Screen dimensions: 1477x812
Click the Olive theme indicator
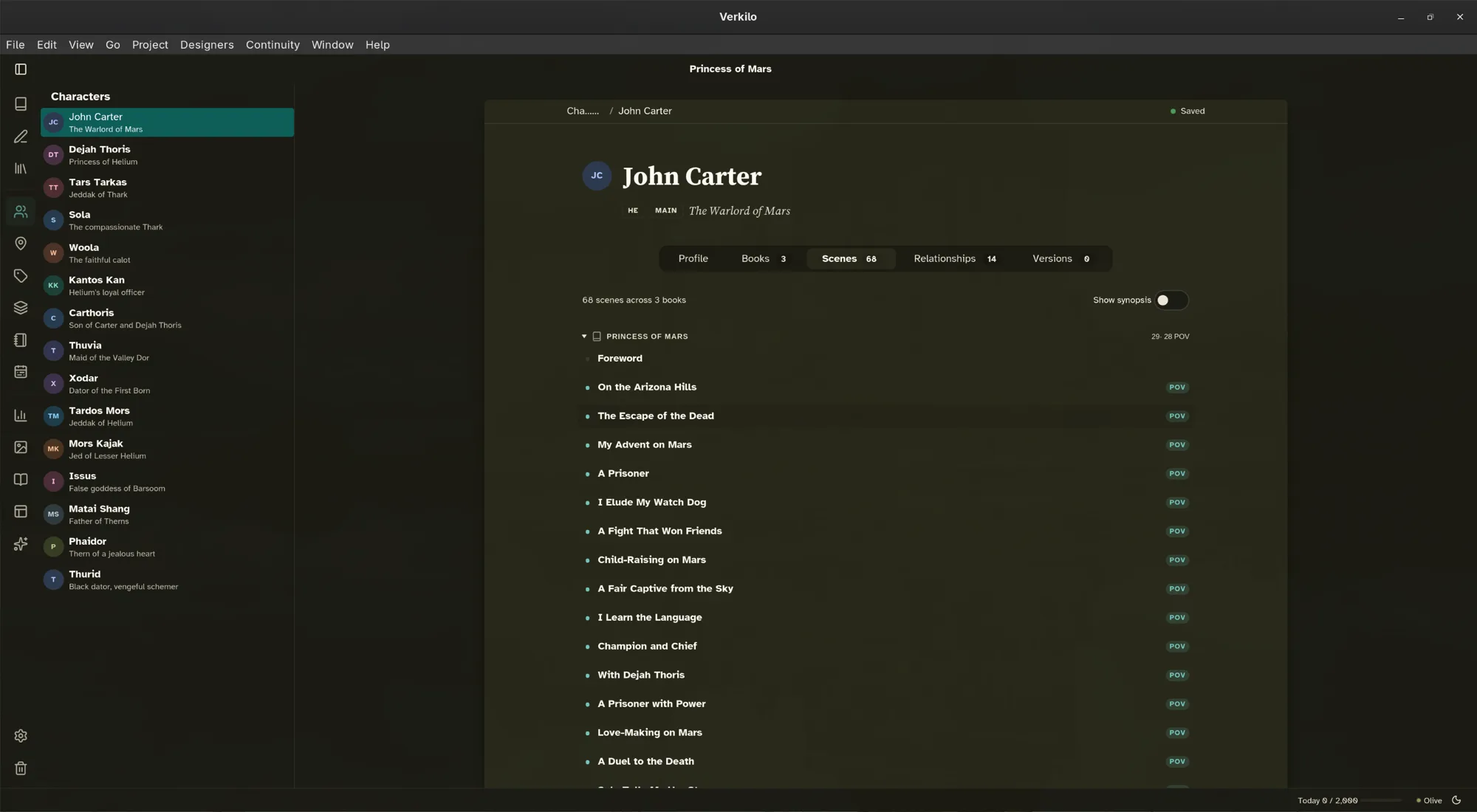tap(1429, 801)
